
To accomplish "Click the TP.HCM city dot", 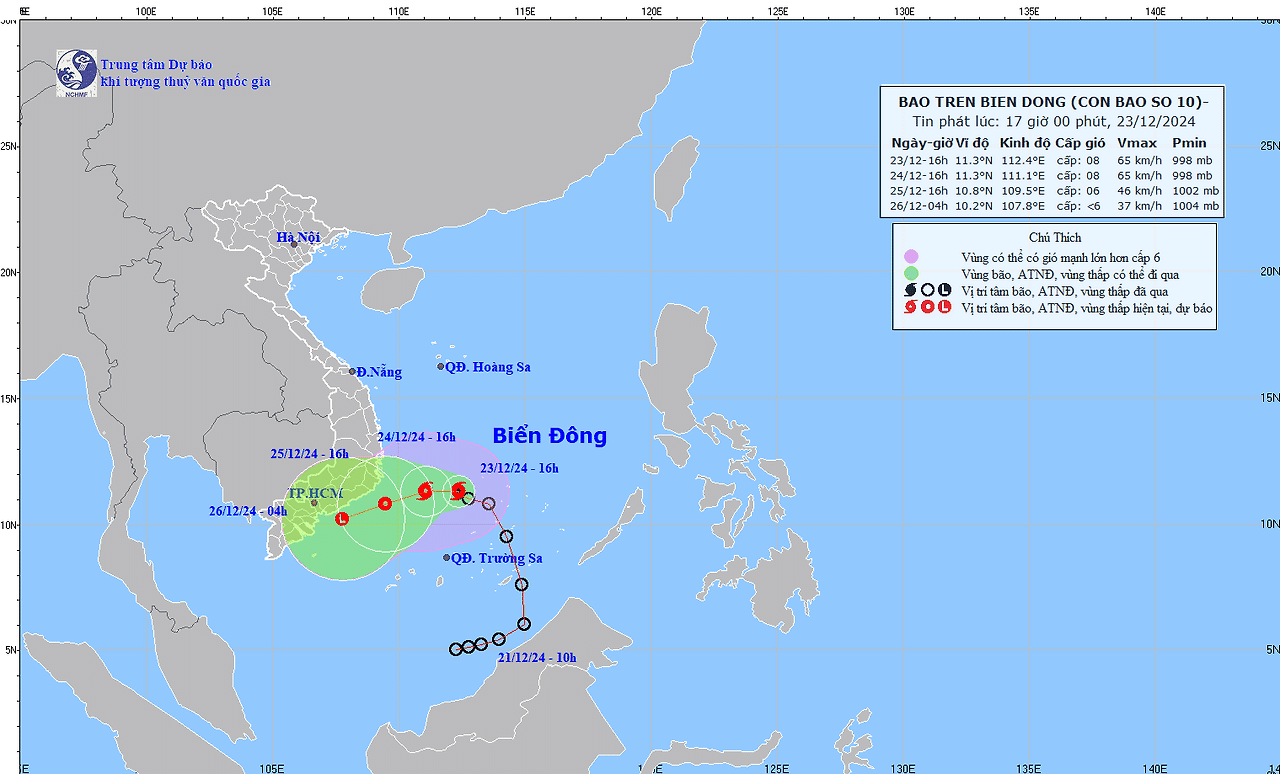I will tap(314, 503).
